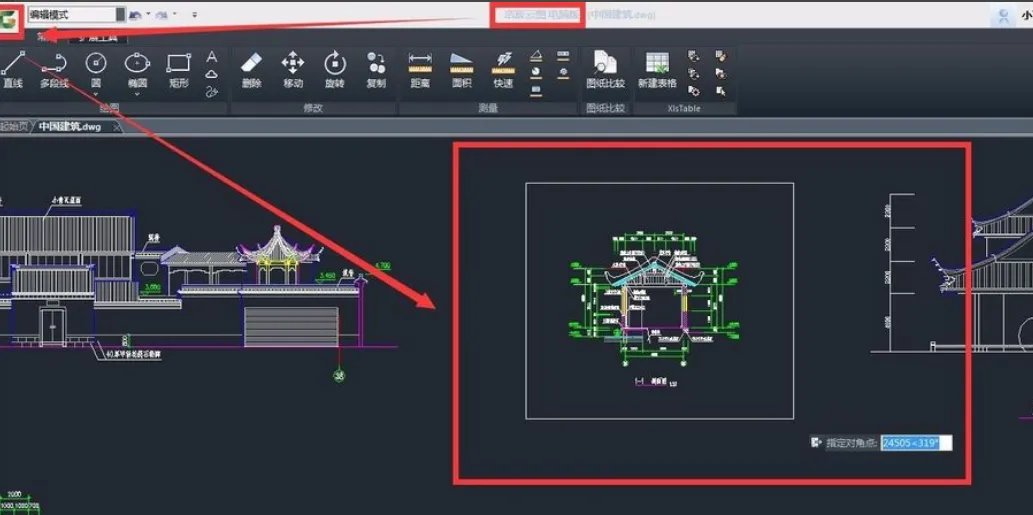Create a table with 新建表格
Image resolution: width=1033 pixels, height=515 pixels.
click(657, 69)
